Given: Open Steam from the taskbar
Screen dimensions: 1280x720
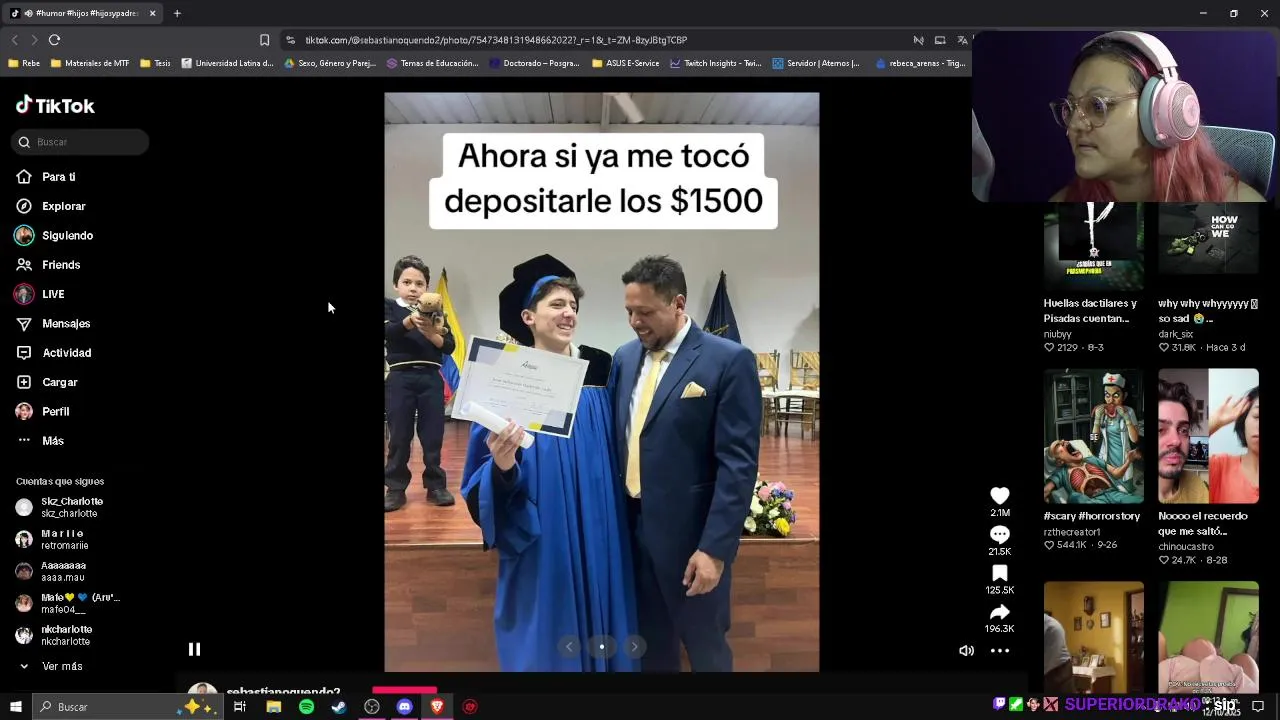Looking at the screenshot, I should tap(339, 707).
